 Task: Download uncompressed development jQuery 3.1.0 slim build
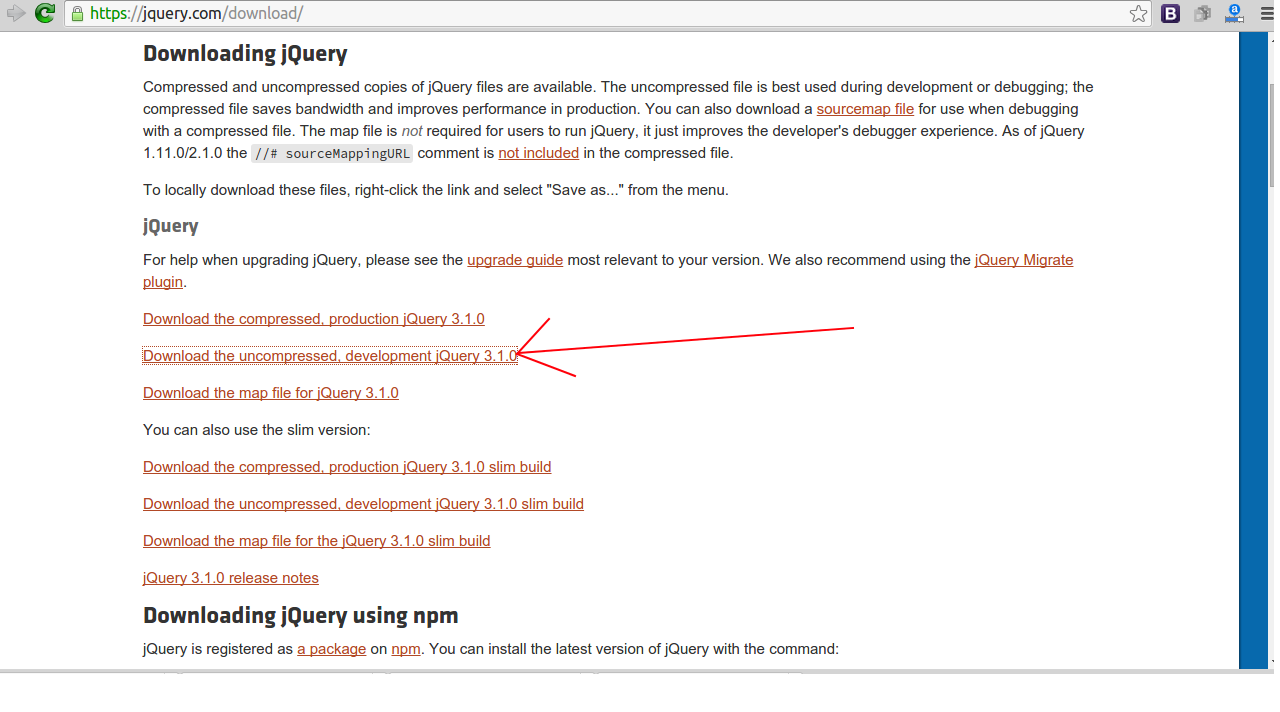pos(363,504)
